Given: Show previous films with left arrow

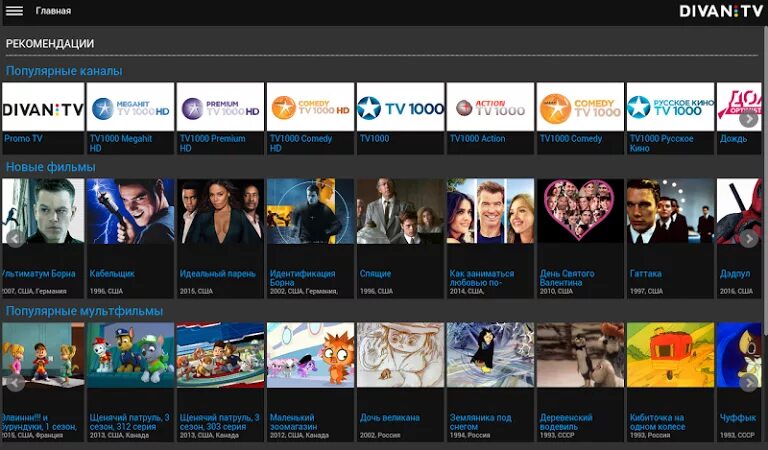Looking at the screenshot, I should 15,238.
